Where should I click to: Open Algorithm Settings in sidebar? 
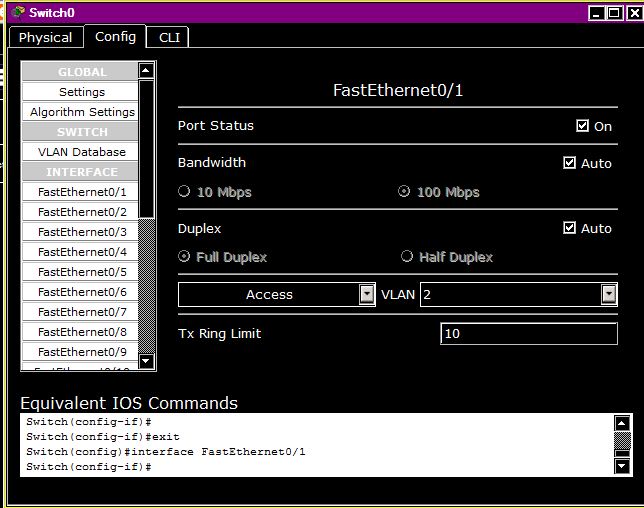pyautogui.click(x=80, y=112)
